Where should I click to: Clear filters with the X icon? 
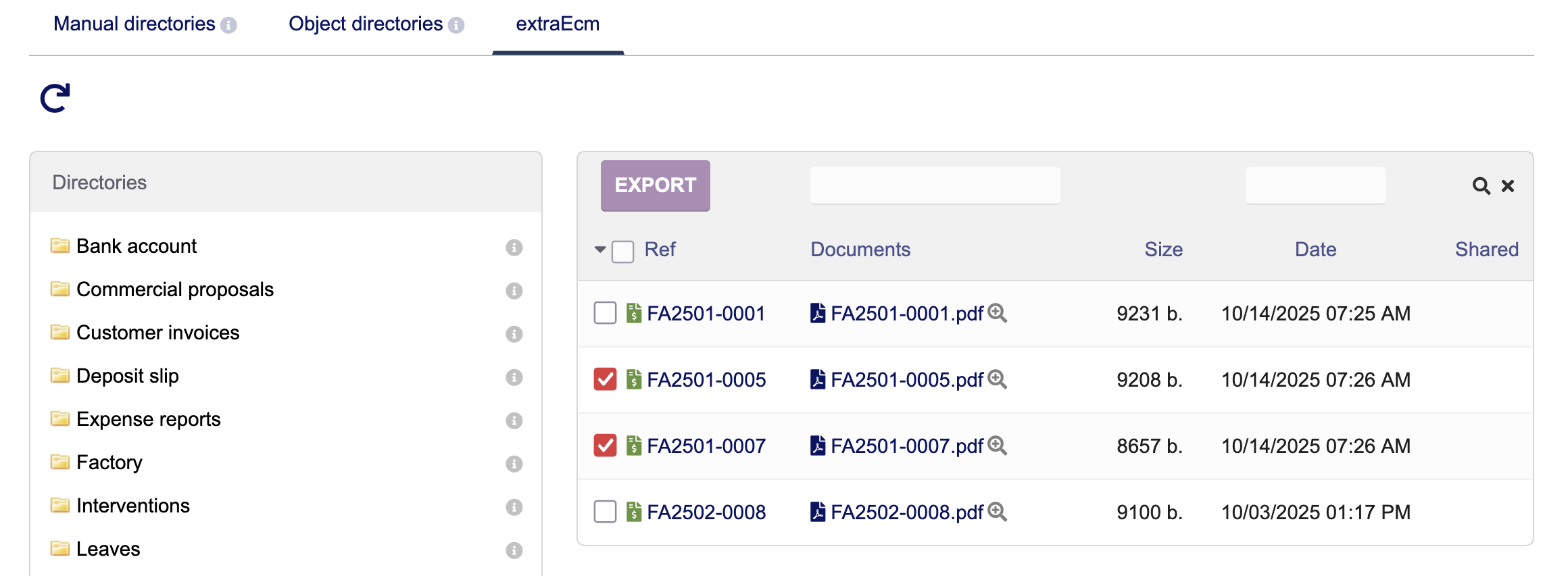click(x=1508, y=186)
